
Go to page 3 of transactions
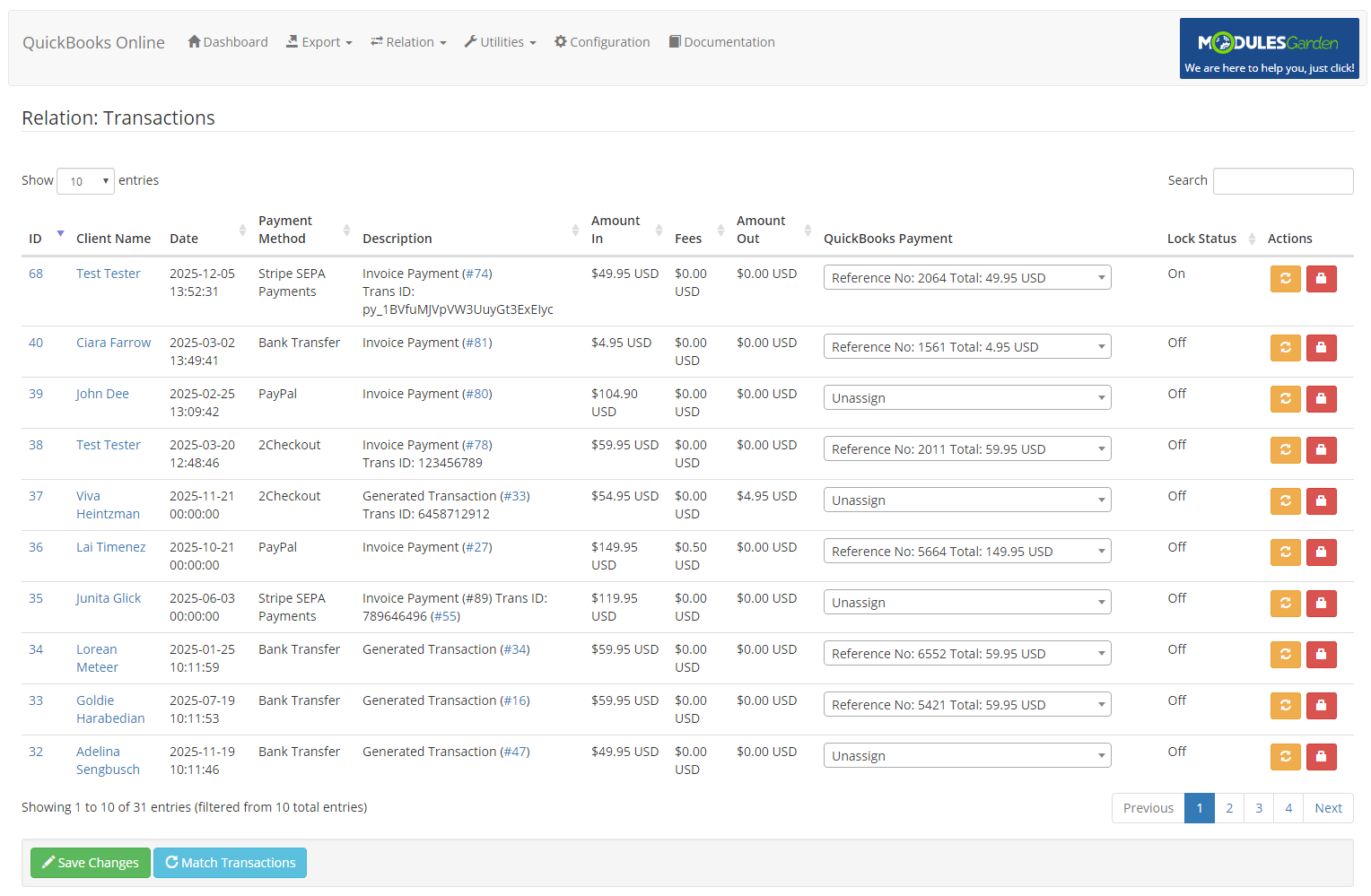(1258, 807)
